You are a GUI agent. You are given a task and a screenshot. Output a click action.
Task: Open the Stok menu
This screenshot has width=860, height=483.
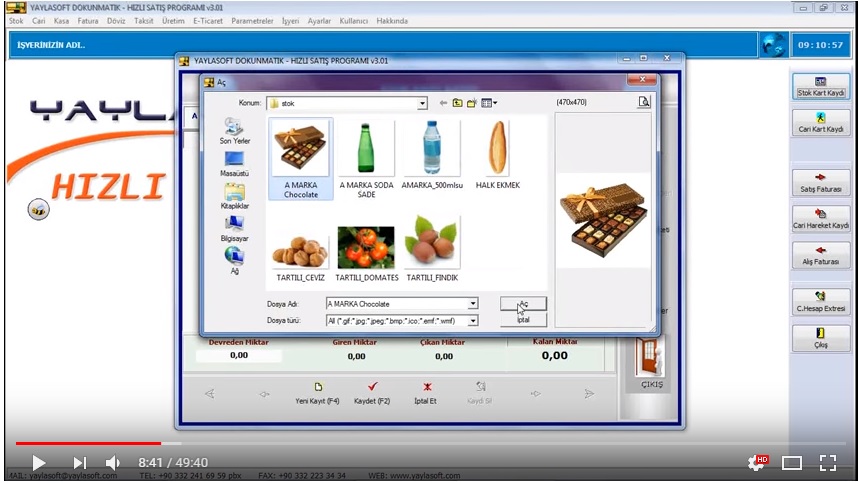[x=16, y=21]
